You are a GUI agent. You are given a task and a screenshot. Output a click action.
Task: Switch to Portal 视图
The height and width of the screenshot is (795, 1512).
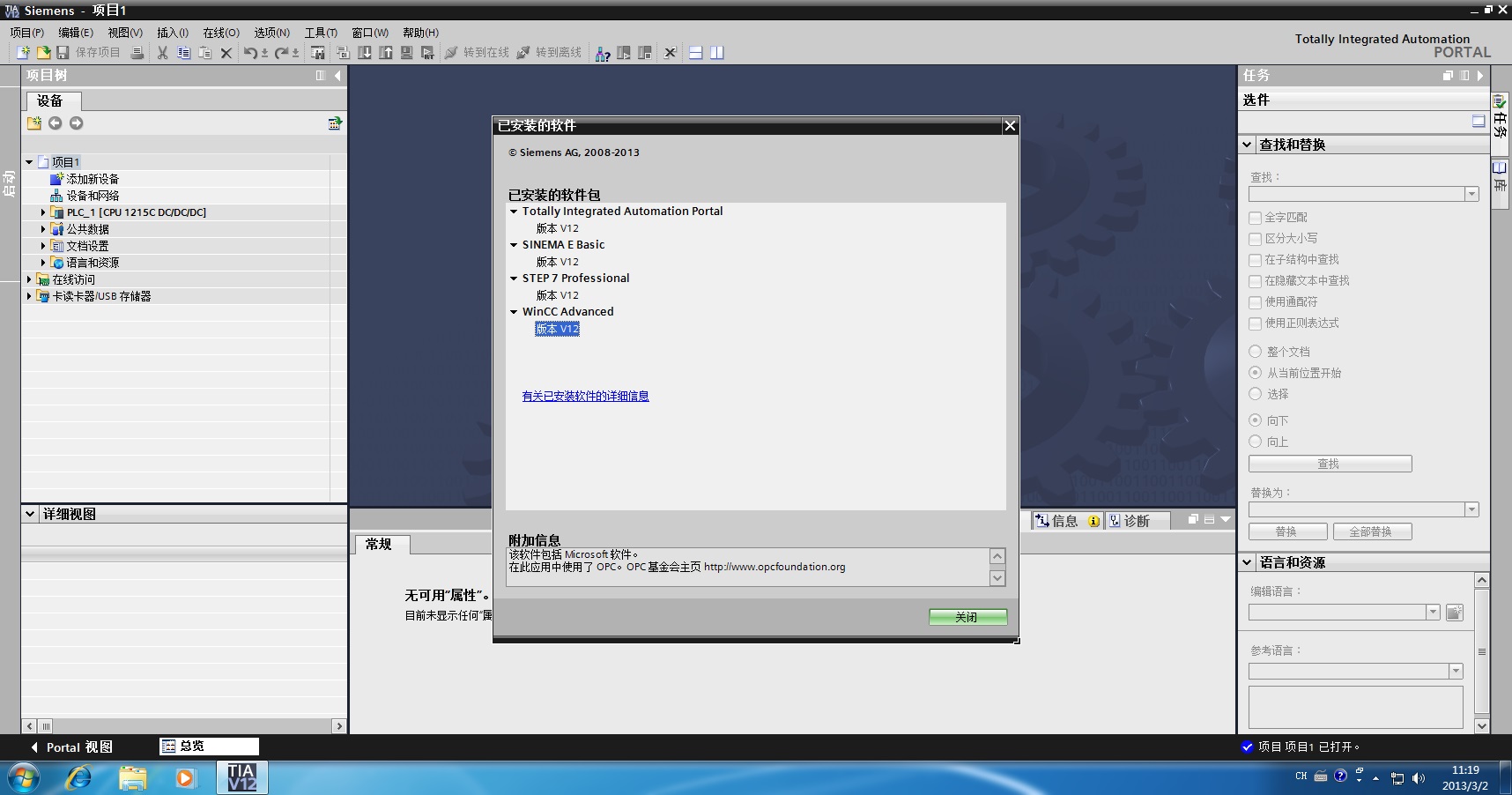click(72, 747)
